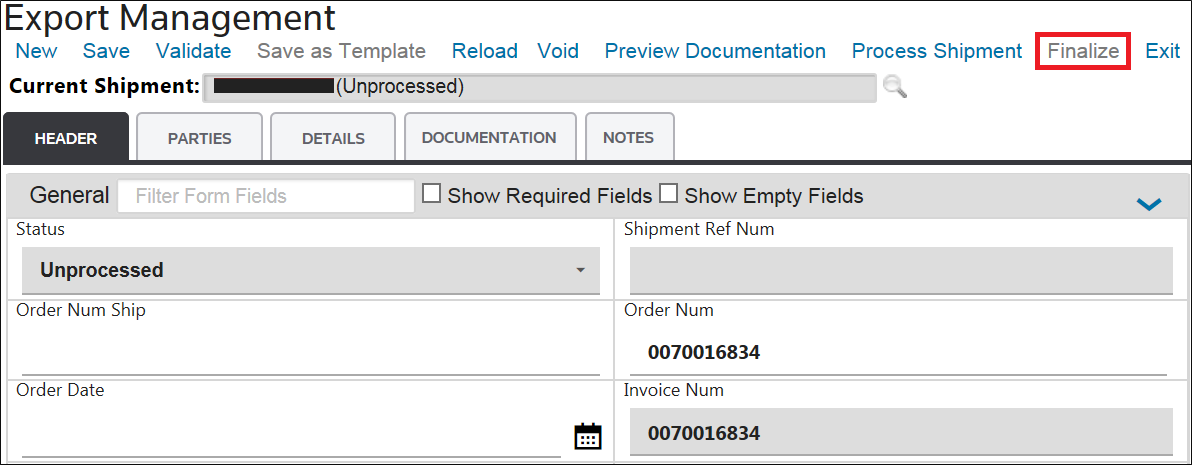Click the Header tab
The width and height of the screenshot is (1192, 465).
point(66,138)
